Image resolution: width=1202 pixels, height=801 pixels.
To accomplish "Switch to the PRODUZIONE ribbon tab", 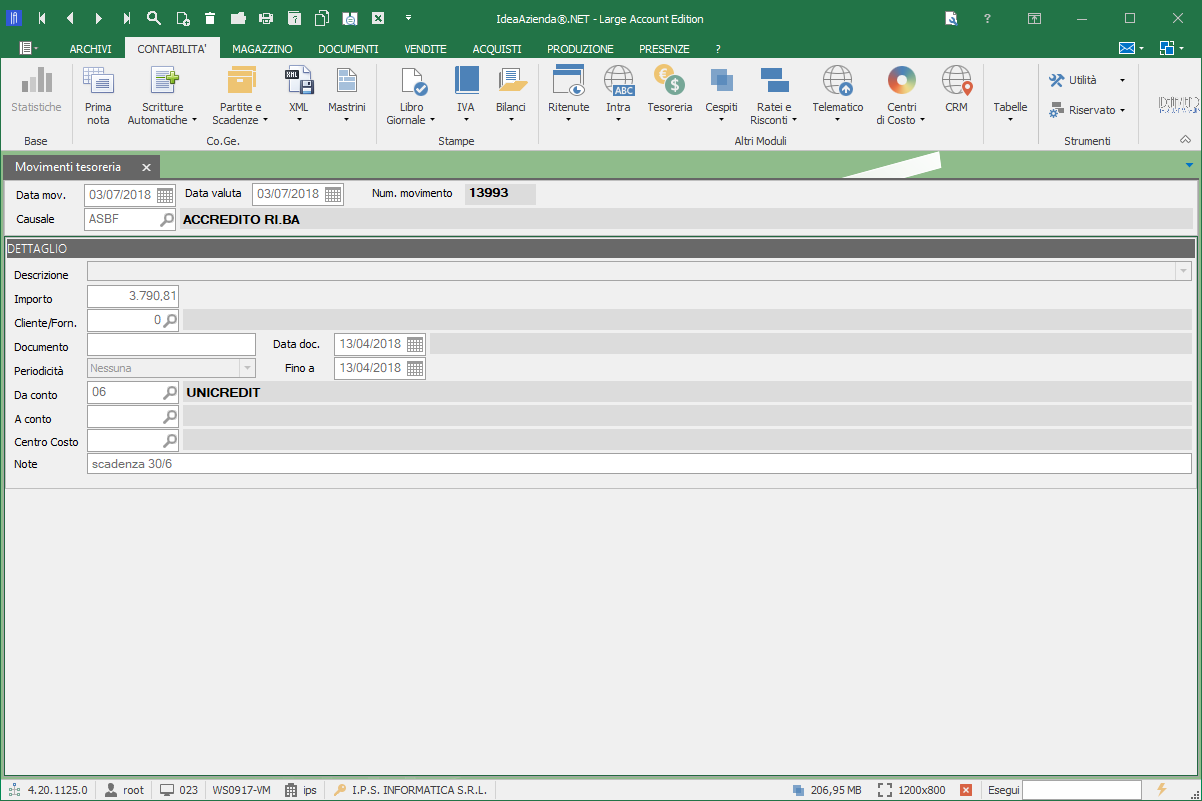I will tap(580, 49).
